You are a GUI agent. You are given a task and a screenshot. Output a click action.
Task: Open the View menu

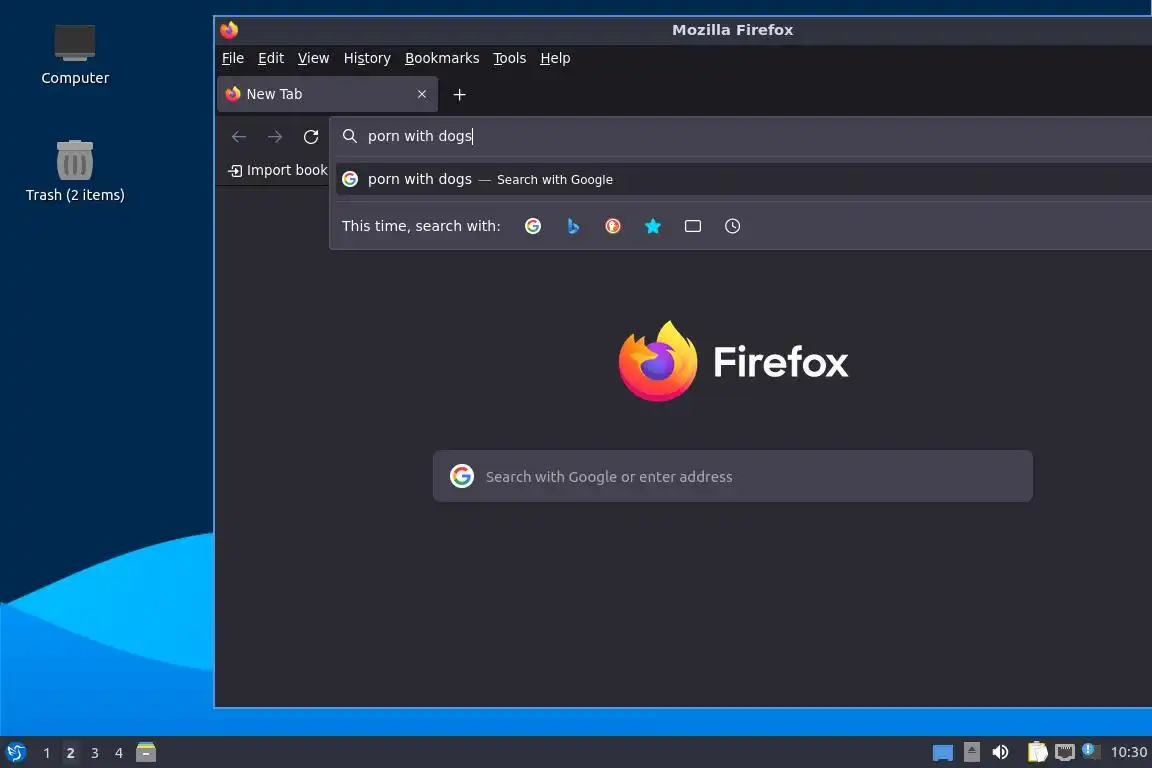tap(313, 58)
